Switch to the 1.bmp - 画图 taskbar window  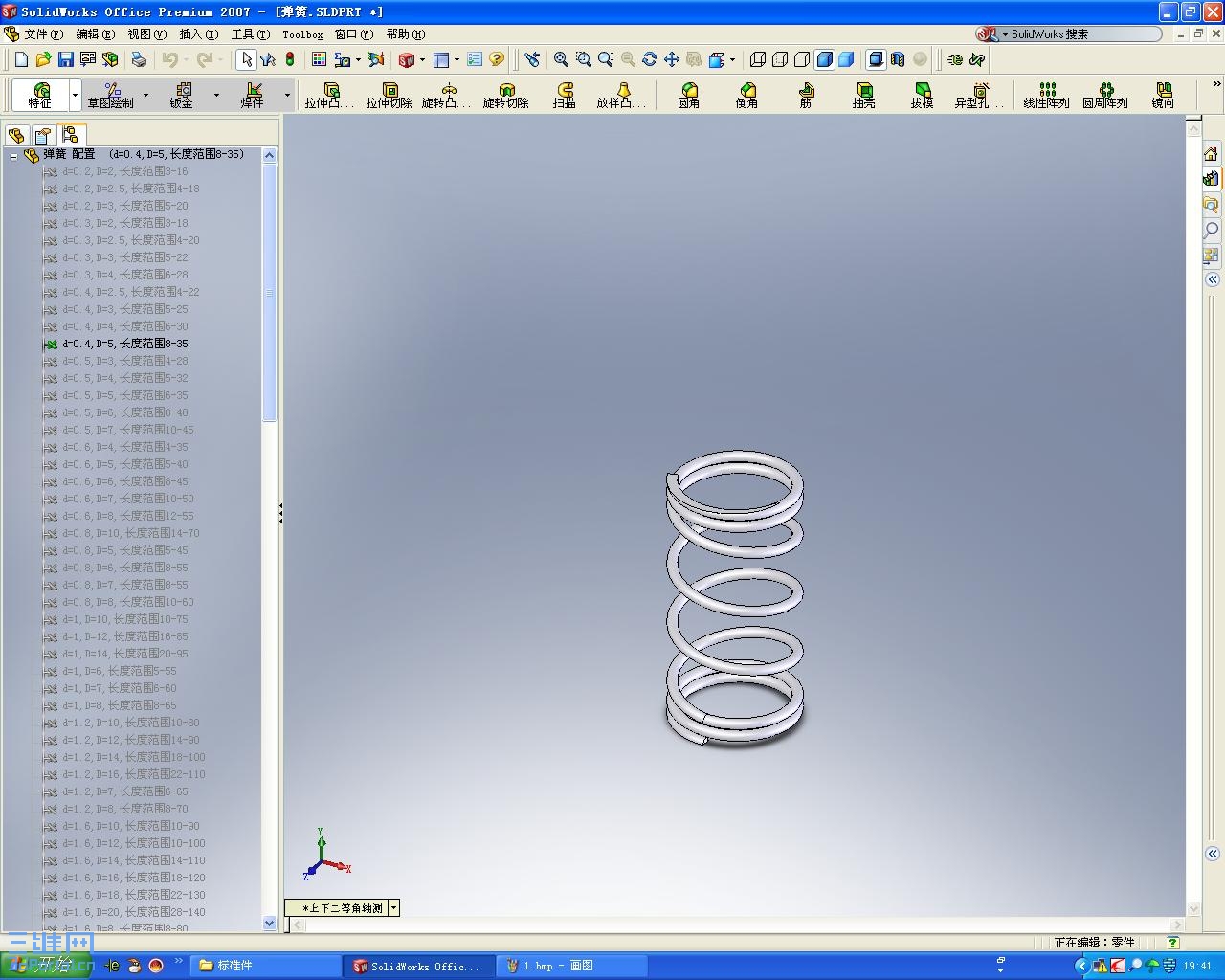572,966
